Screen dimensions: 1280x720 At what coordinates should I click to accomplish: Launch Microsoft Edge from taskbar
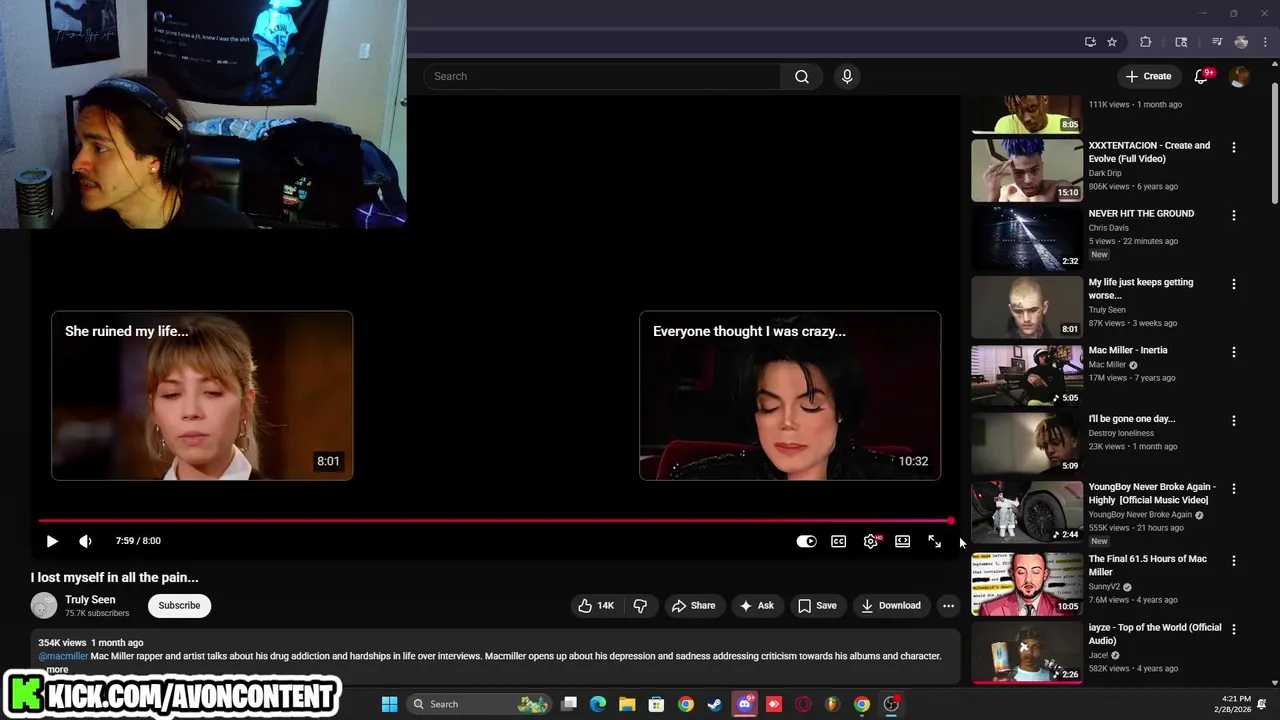[598, 704]
